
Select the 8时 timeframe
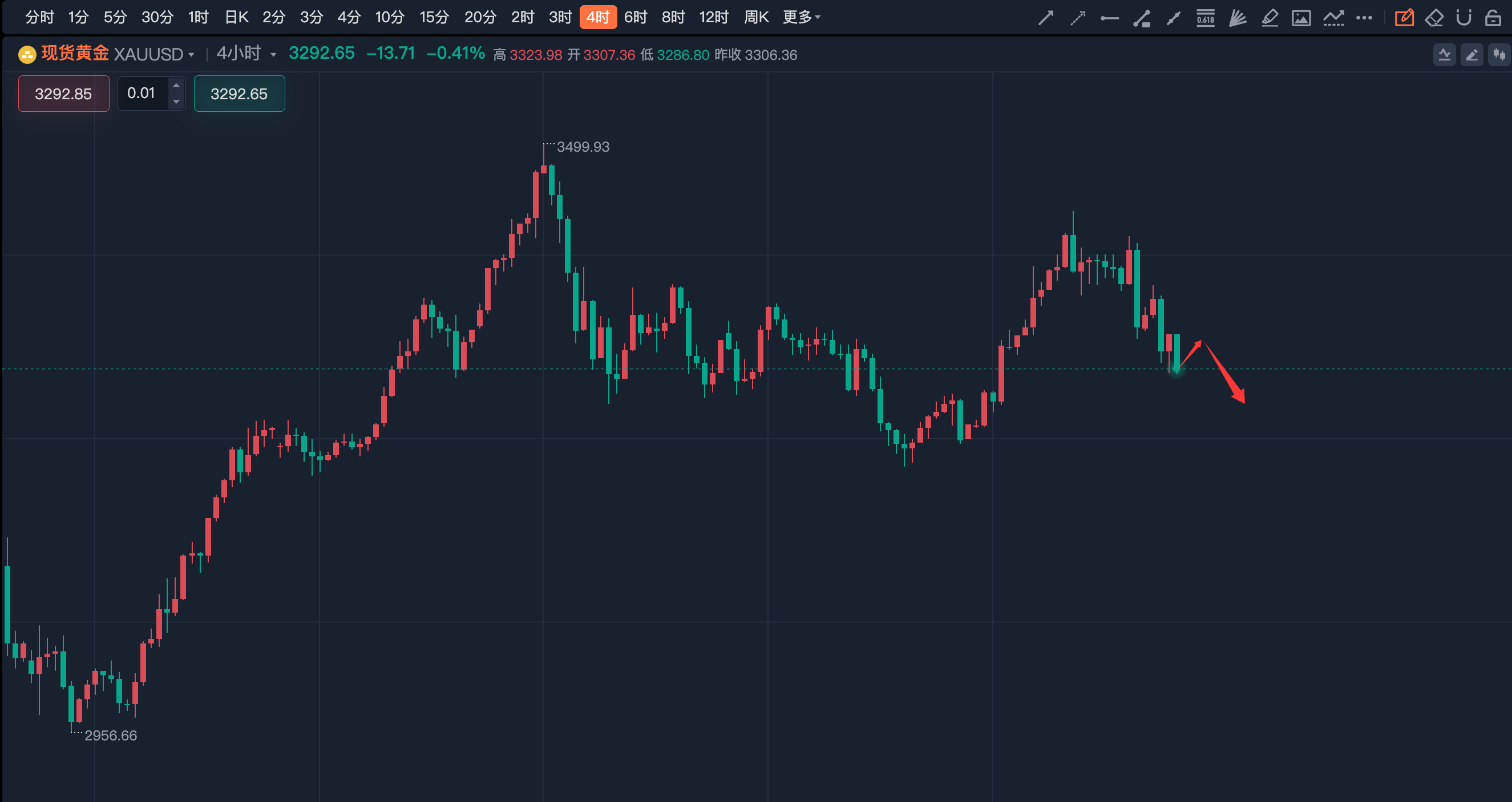click(673, 18)
